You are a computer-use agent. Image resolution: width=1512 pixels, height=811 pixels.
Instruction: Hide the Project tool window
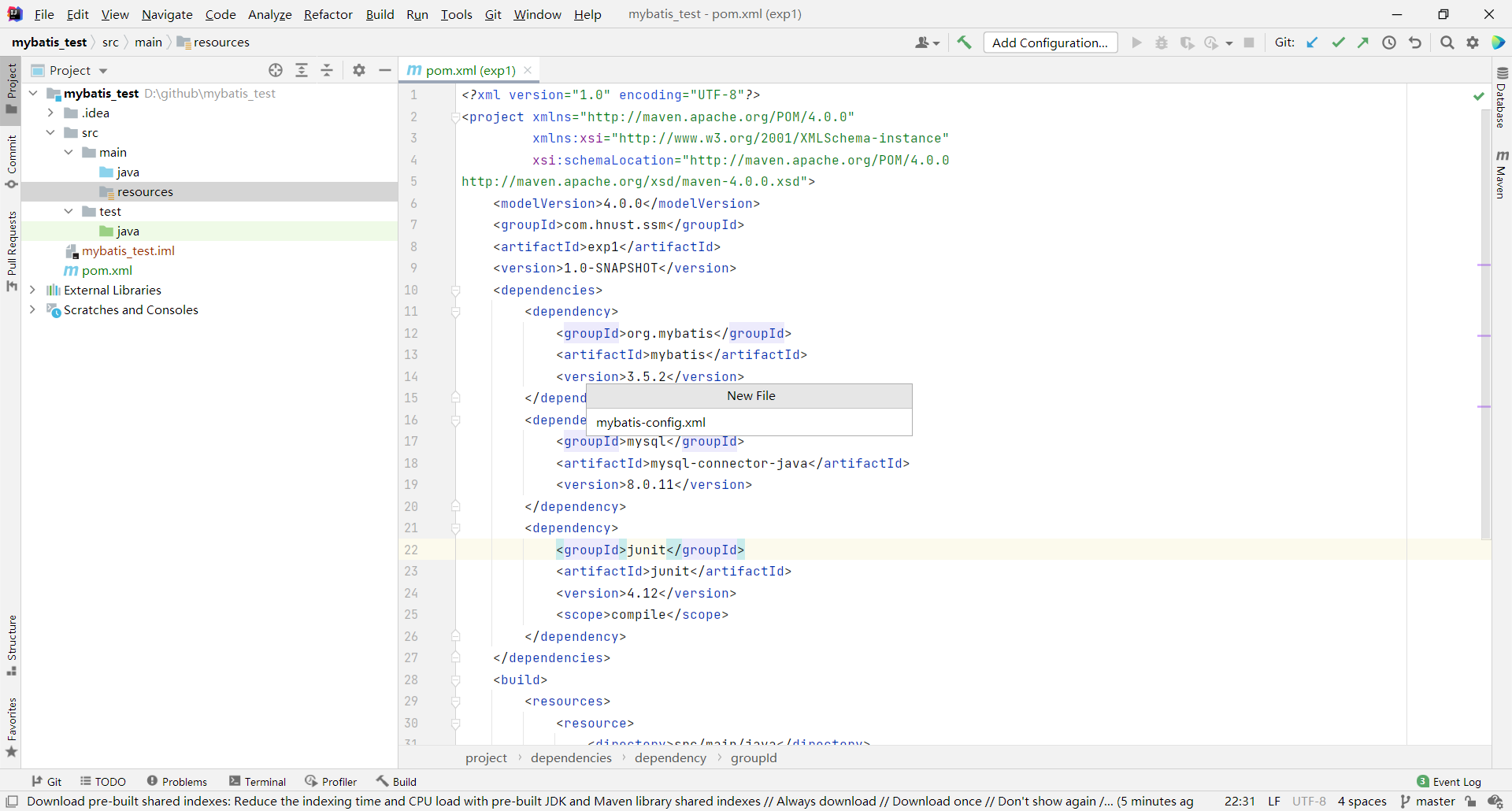[385, 70]
